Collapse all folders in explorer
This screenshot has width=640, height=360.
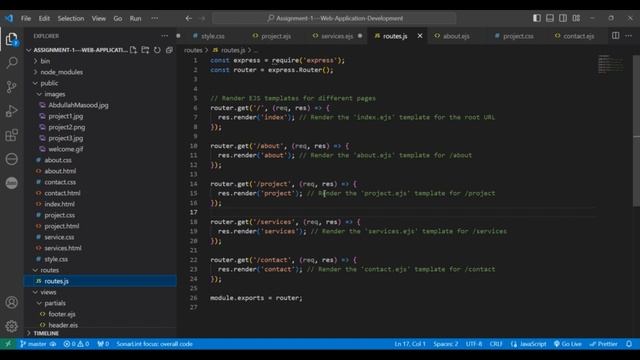pos(169,50)
